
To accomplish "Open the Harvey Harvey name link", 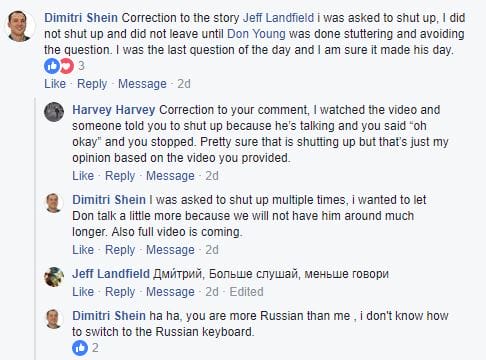I will [114, 110].
